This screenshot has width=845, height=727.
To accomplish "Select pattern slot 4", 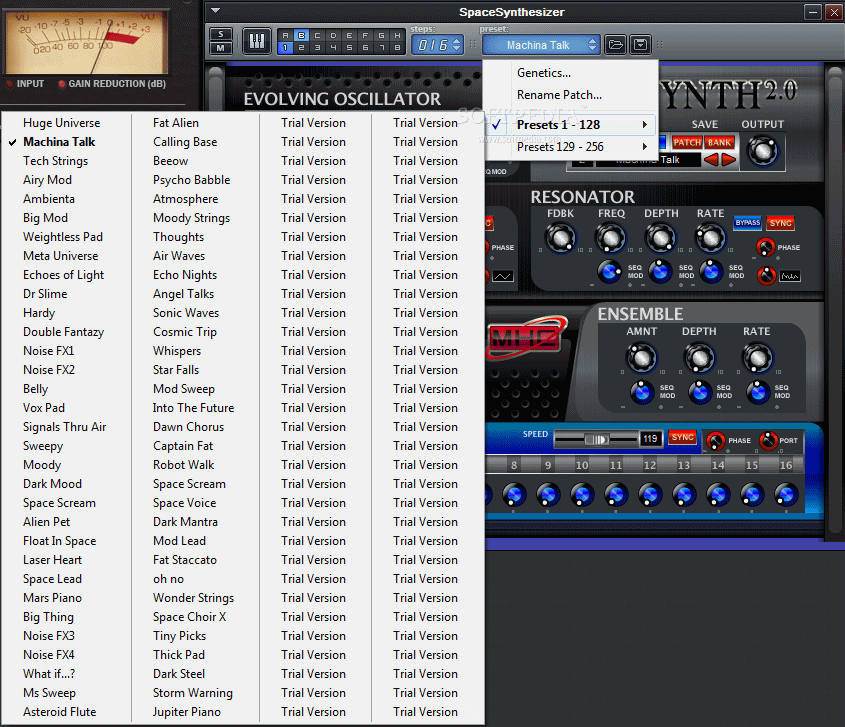I will [333, 47].
